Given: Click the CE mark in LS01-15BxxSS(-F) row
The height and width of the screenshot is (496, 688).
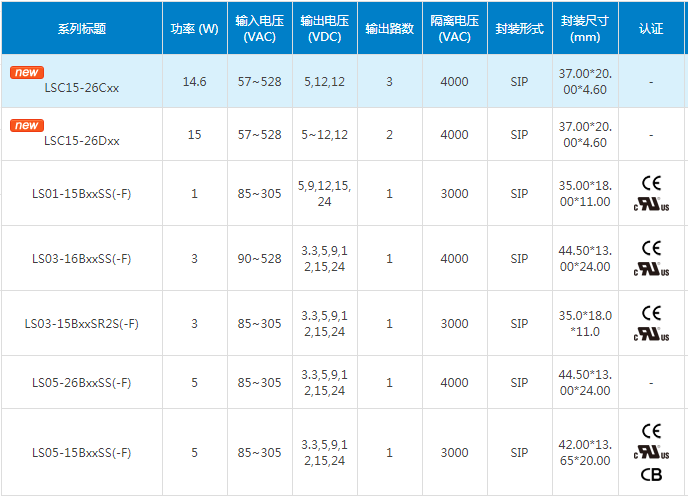Looking at the screenshot, I should pos(651,183).
